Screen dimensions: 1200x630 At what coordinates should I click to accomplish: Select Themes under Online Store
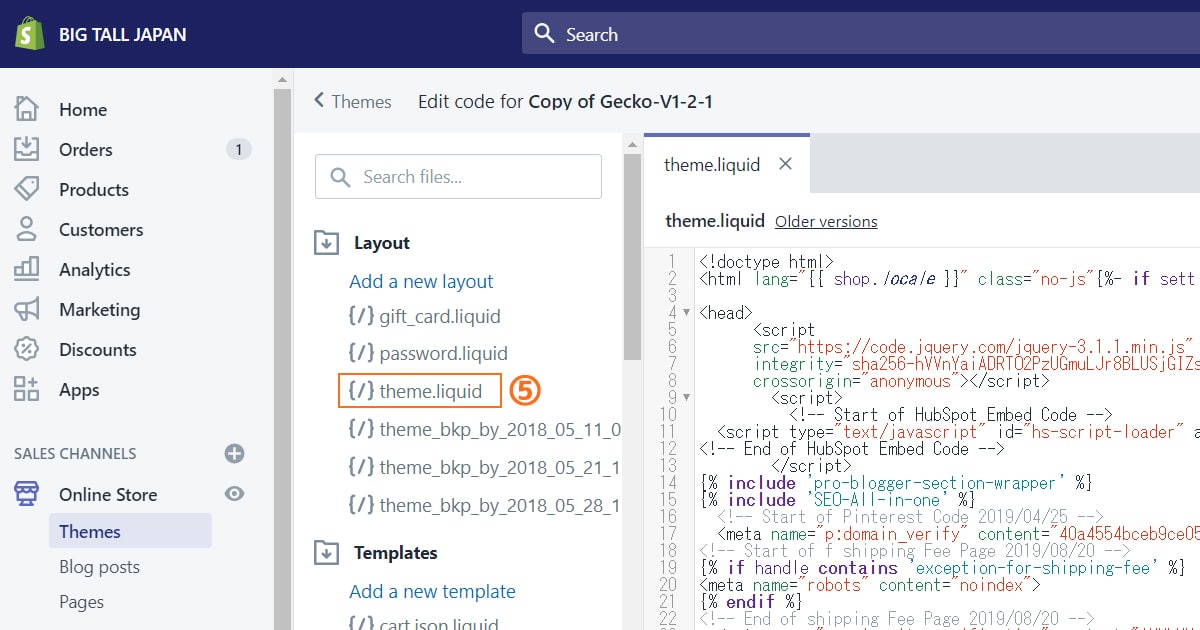130,531
